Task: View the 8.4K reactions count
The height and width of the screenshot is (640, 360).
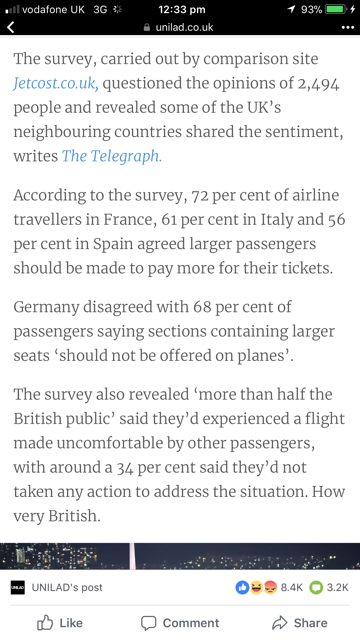Action: [x=292, y=587]
